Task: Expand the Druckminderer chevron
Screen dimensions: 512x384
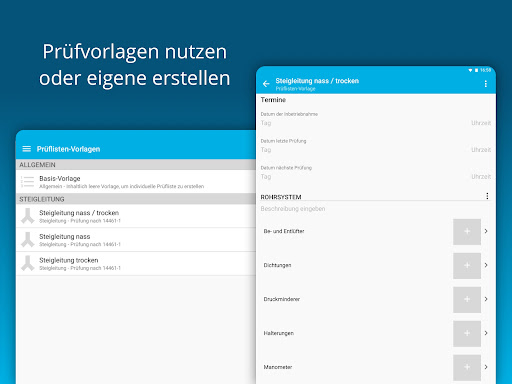Action: point(486,299)
